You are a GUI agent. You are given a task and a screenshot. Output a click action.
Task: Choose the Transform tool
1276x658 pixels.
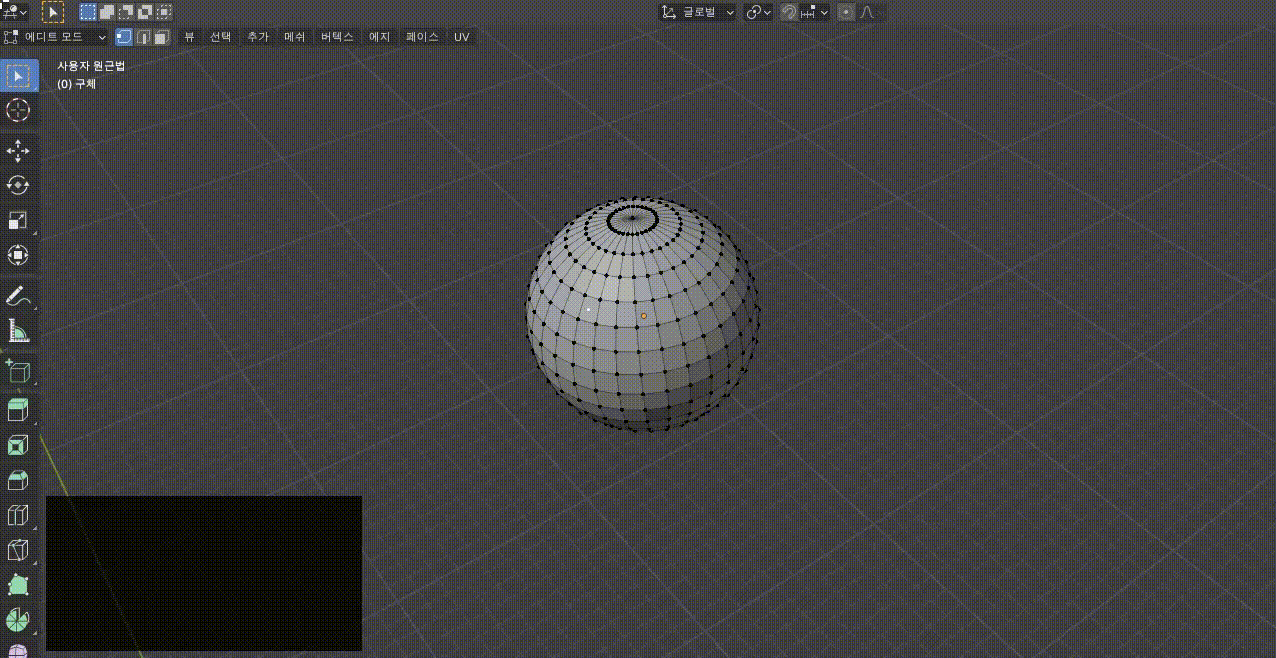pos(18,255)
